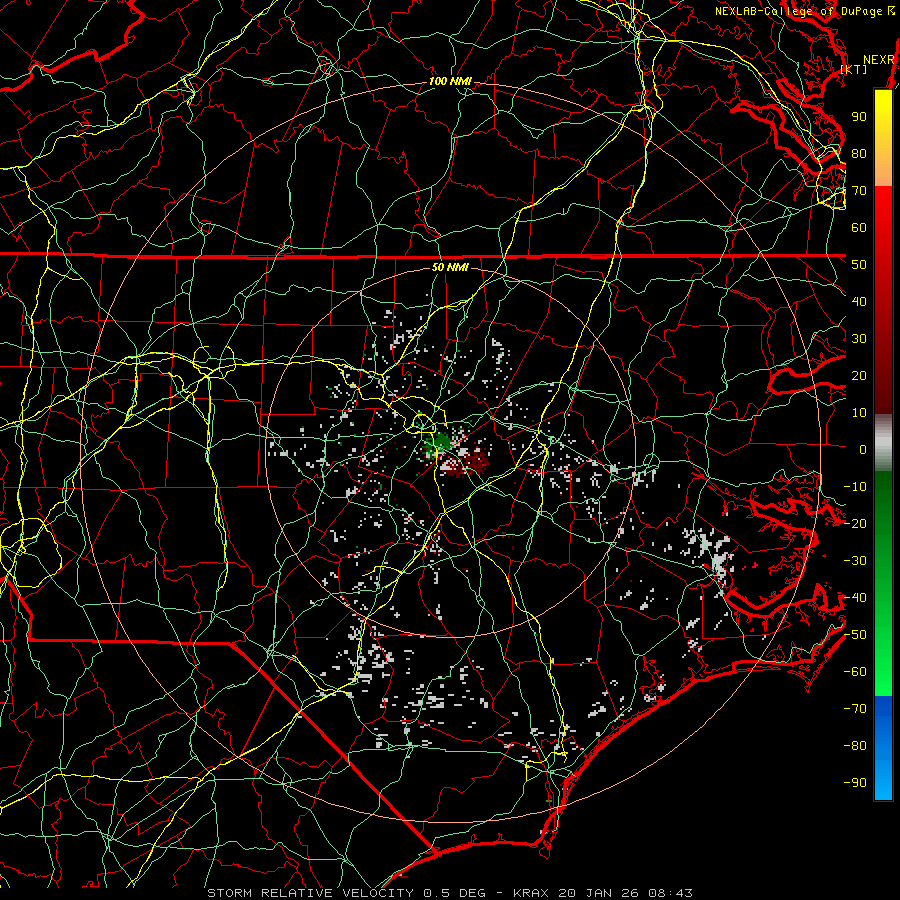Click the -30 value on velocity scale
The height and width of the screenshot is (900, 900).
point(855,561)
